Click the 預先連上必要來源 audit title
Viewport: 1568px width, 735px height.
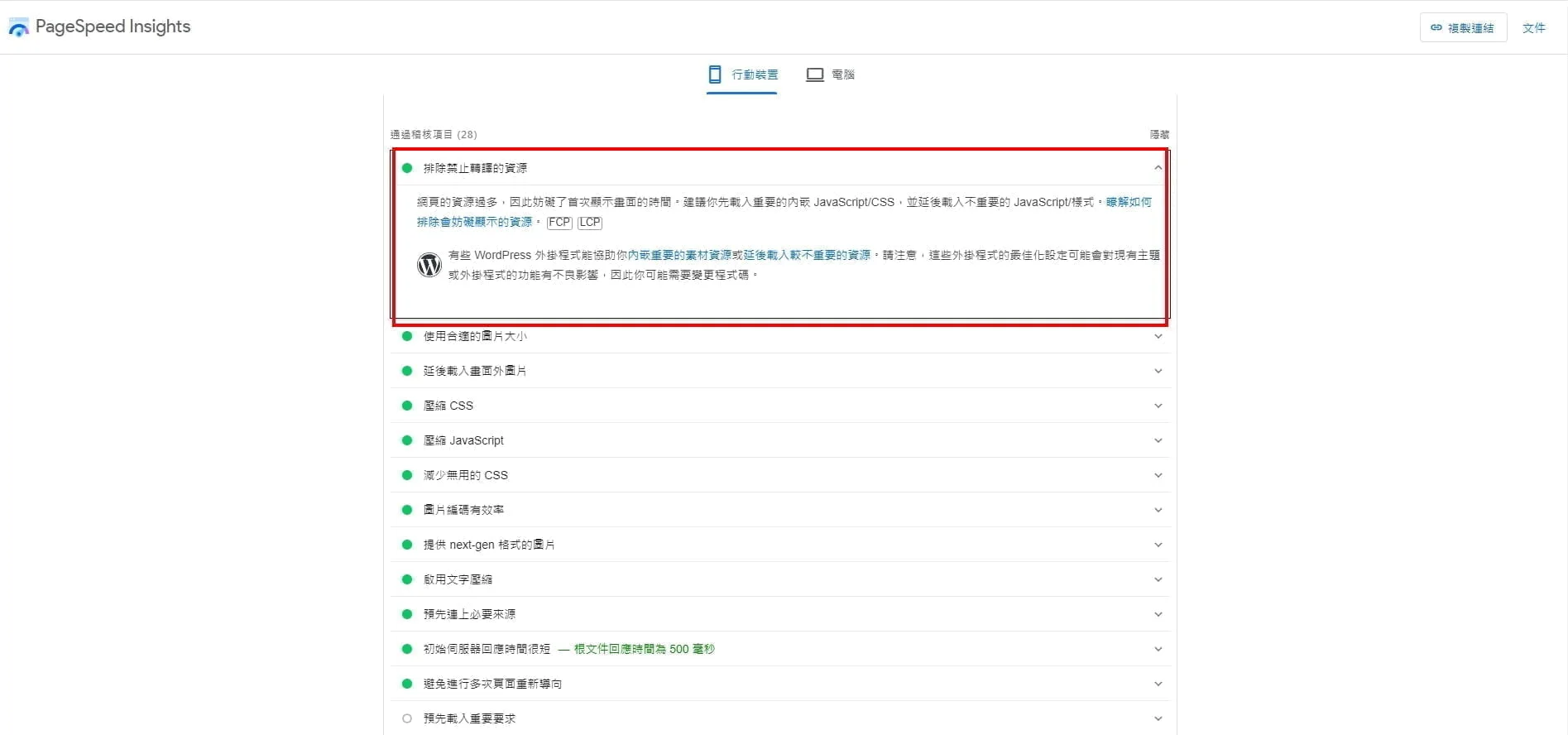(469, 614)
